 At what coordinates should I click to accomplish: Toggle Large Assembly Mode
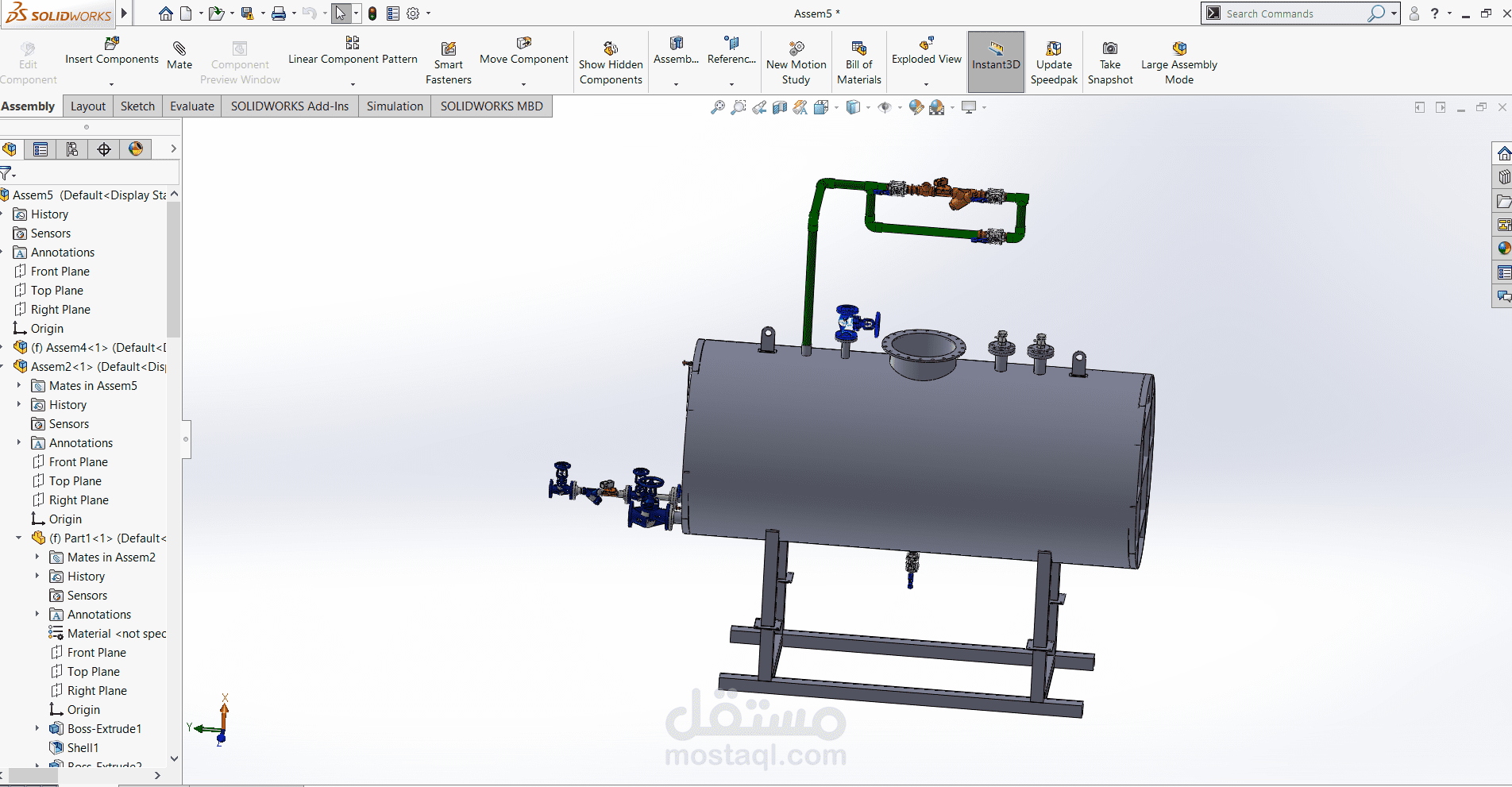coord(1179,63)
